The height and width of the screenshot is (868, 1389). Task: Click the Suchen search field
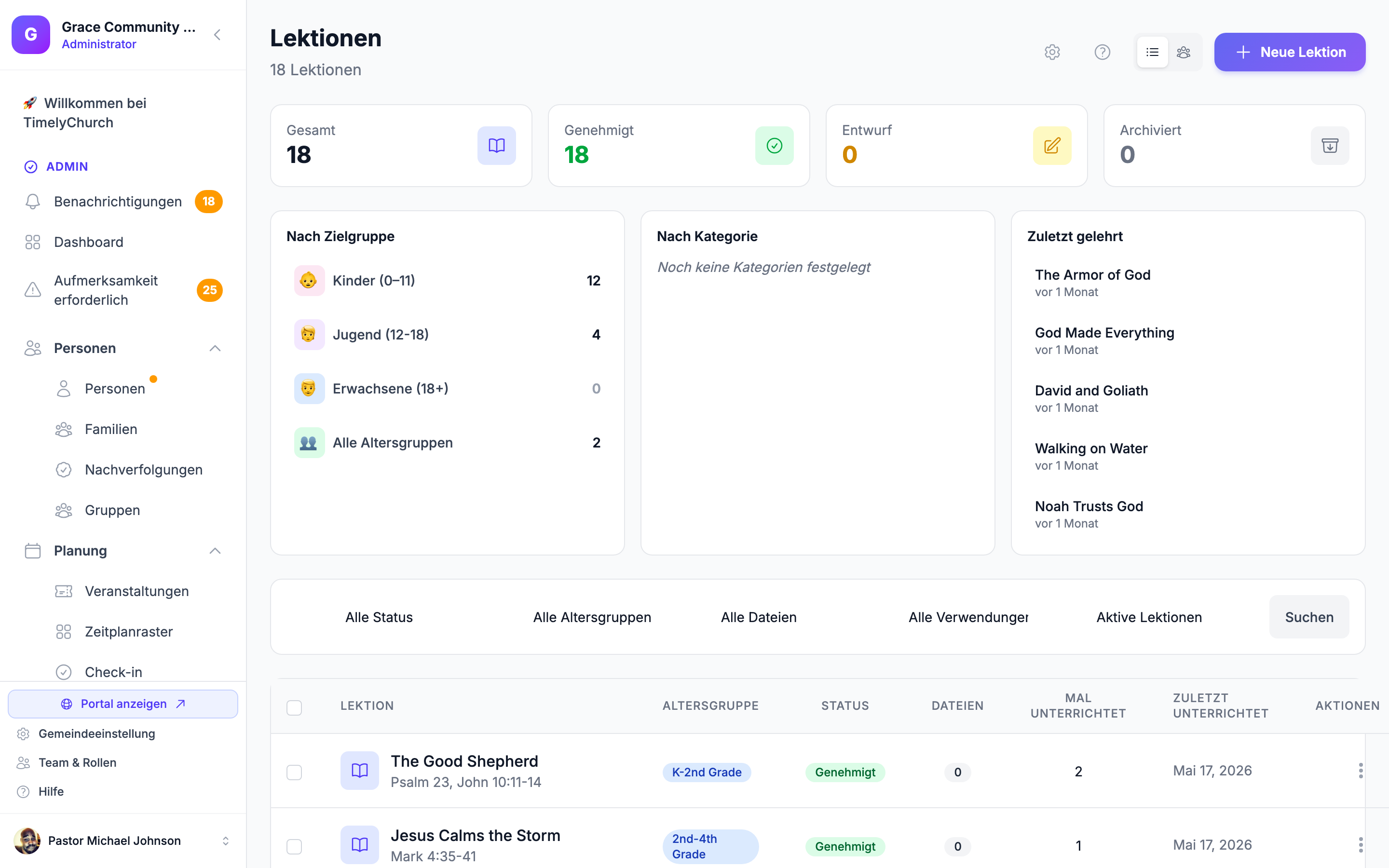tap(1308, 617)
